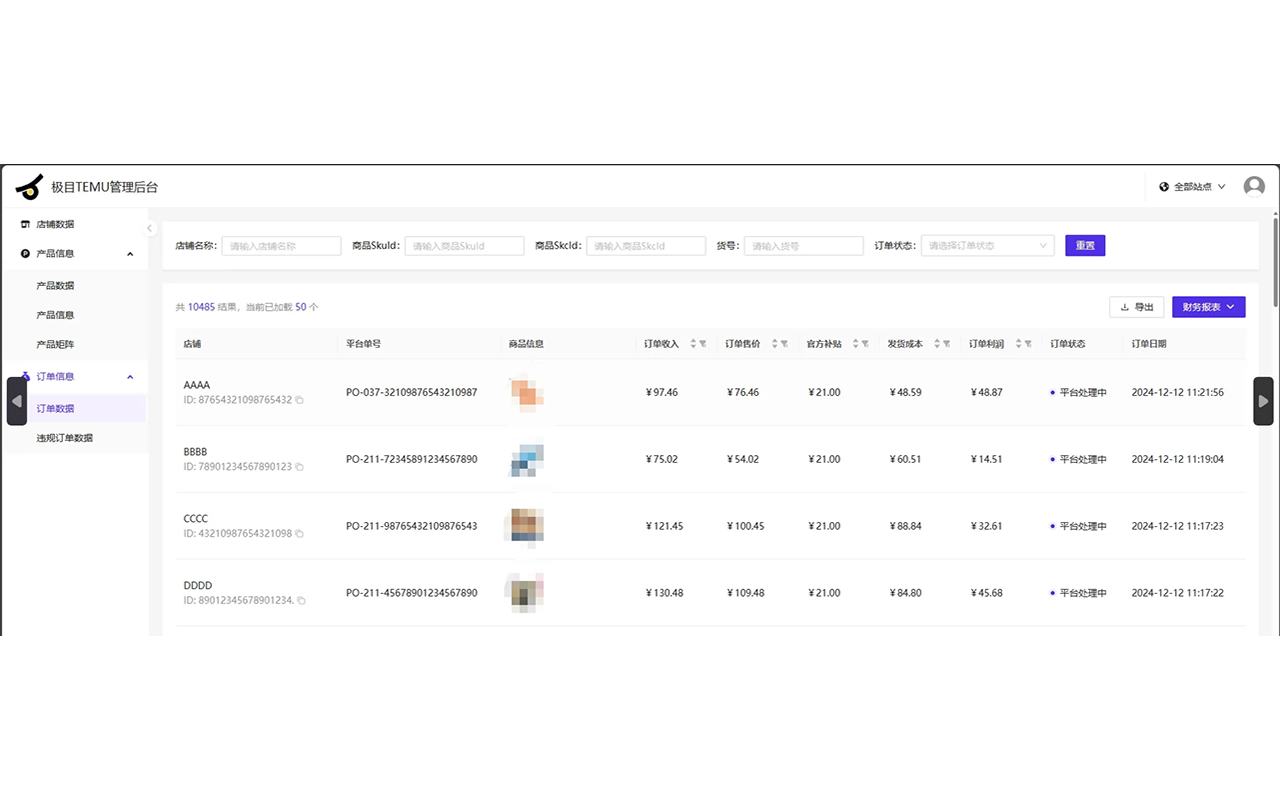Screen dimensions: 1280x800
Task: Click the 订单日期 column header
Action: (x=1149, y=344)
